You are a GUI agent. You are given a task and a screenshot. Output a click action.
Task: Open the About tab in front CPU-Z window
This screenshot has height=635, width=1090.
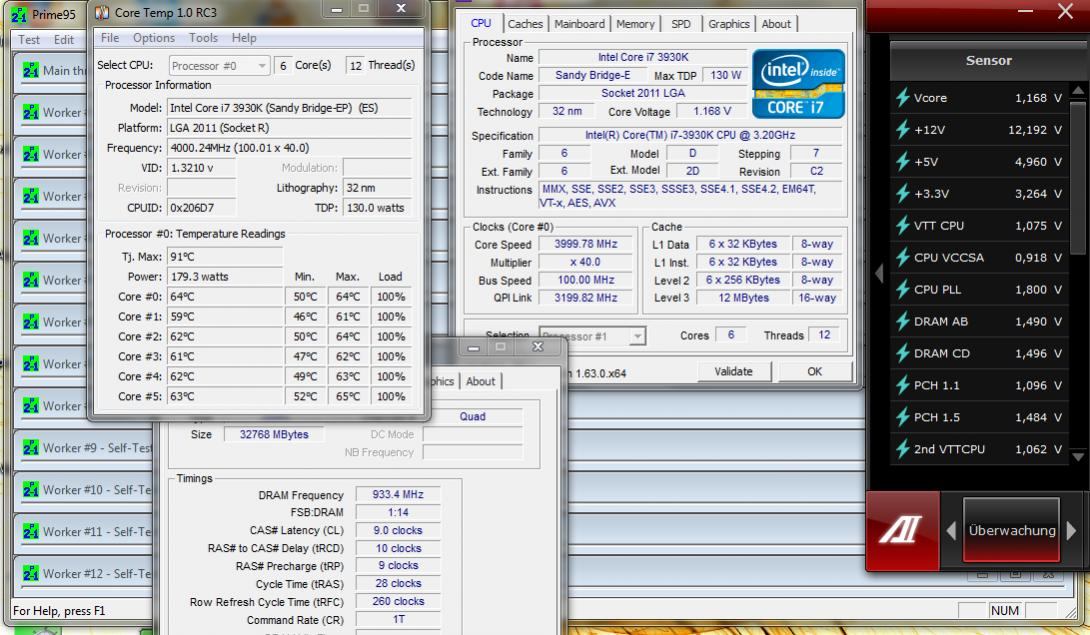click(x=776, y=24)
